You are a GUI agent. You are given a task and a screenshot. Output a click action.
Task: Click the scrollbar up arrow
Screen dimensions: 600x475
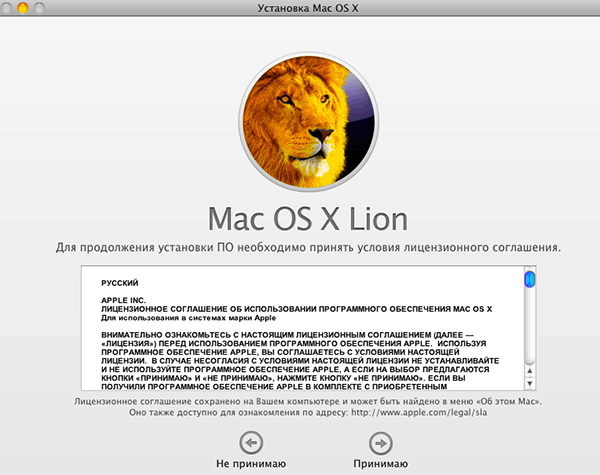click(x=530, y=371)
